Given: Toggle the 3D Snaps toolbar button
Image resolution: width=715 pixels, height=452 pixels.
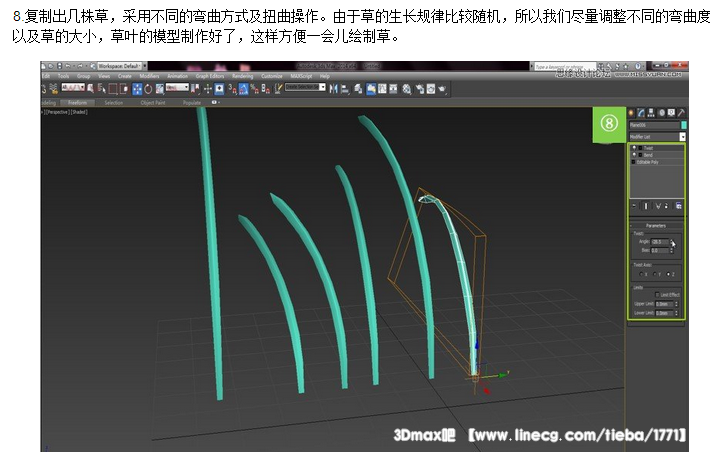Looking at the screenshot, I should 233,89.
